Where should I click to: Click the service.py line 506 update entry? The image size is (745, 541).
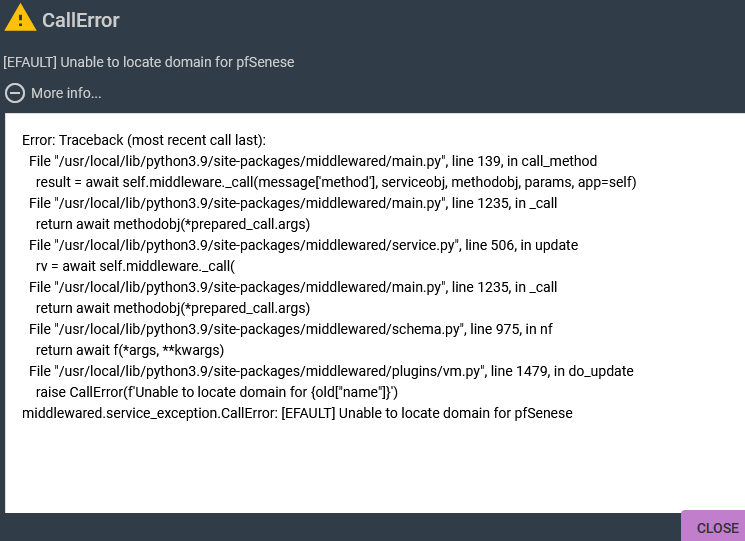[303, 245]
